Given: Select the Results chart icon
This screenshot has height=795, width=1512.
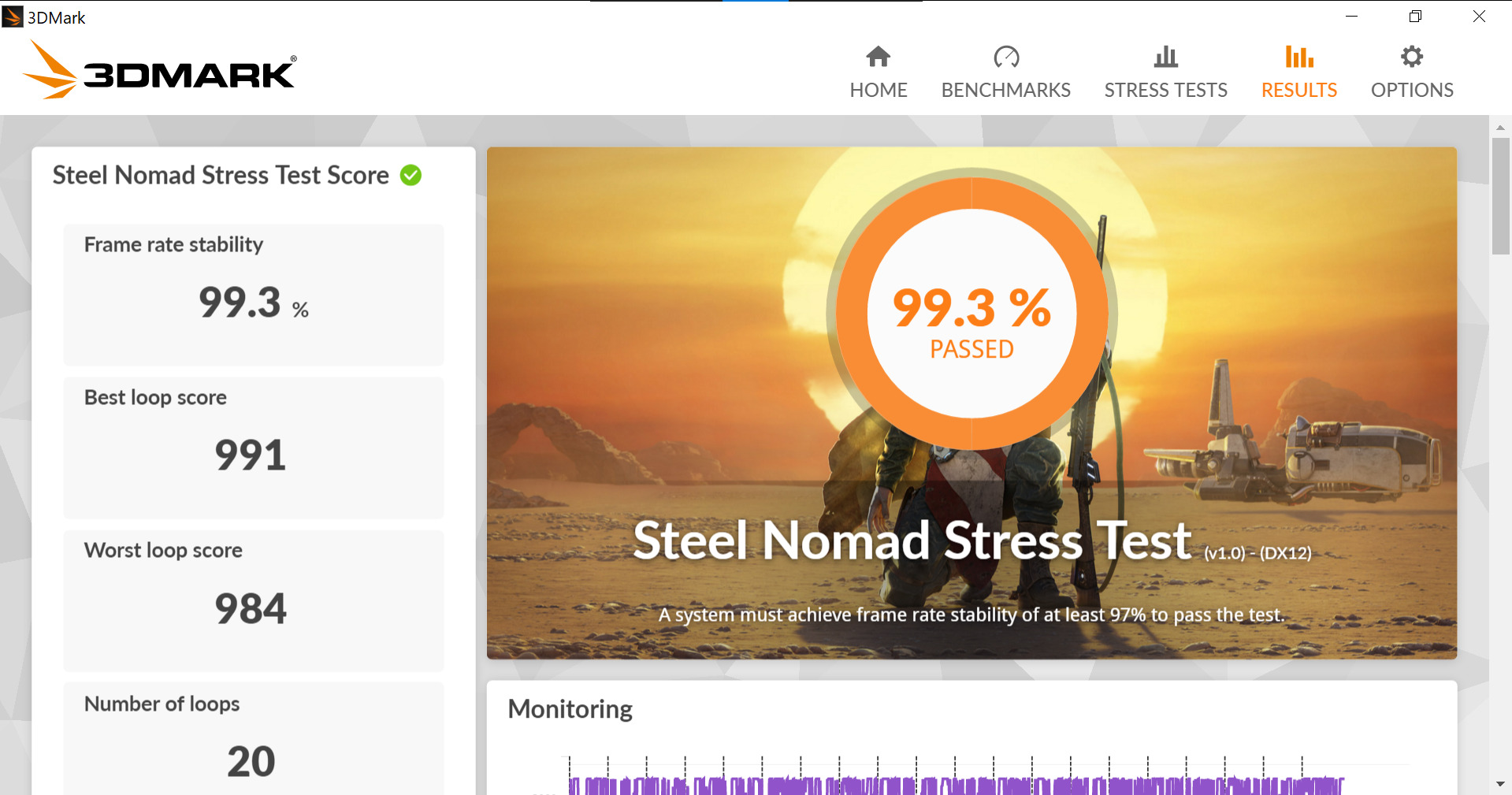Looking at the screenshot, I should [x=1299, y=57].
